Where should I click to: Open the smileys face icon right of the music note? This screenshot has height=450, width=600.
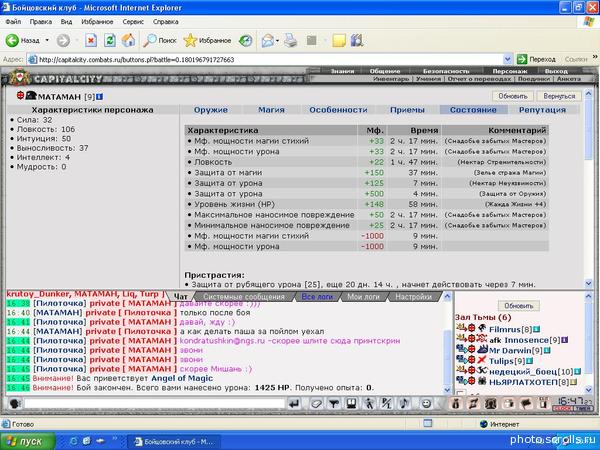(426, 404)
